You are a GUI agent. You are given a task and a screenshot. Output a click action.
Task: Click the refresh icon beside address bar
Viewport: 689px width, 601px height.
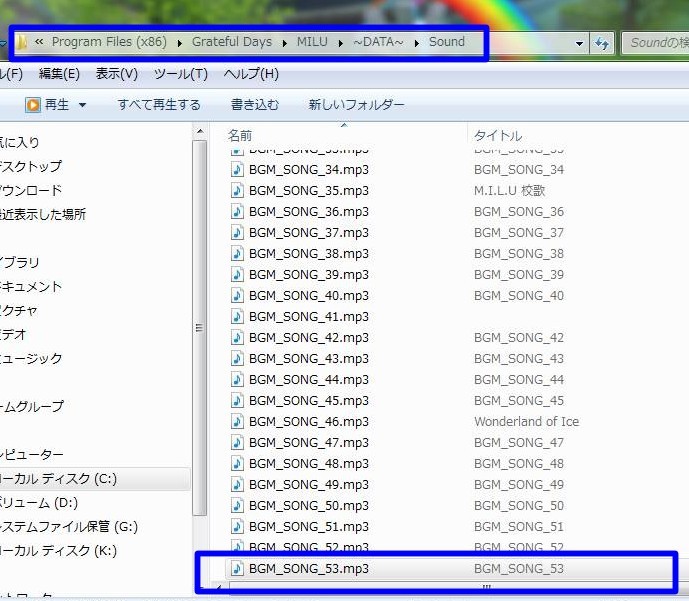click(602, 43)
